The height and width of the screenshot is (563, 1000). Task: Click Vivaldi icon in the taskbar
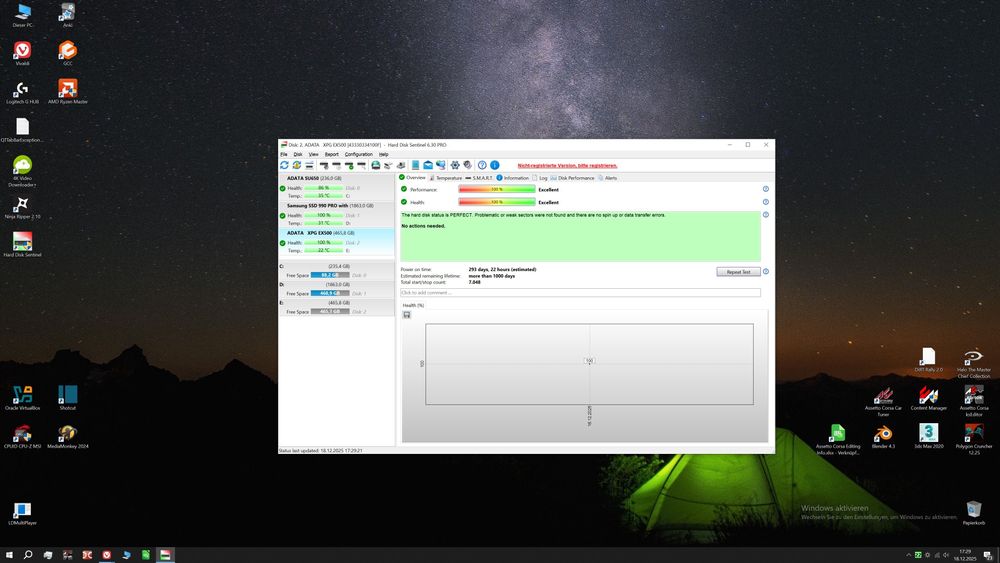tap(107, 555)
